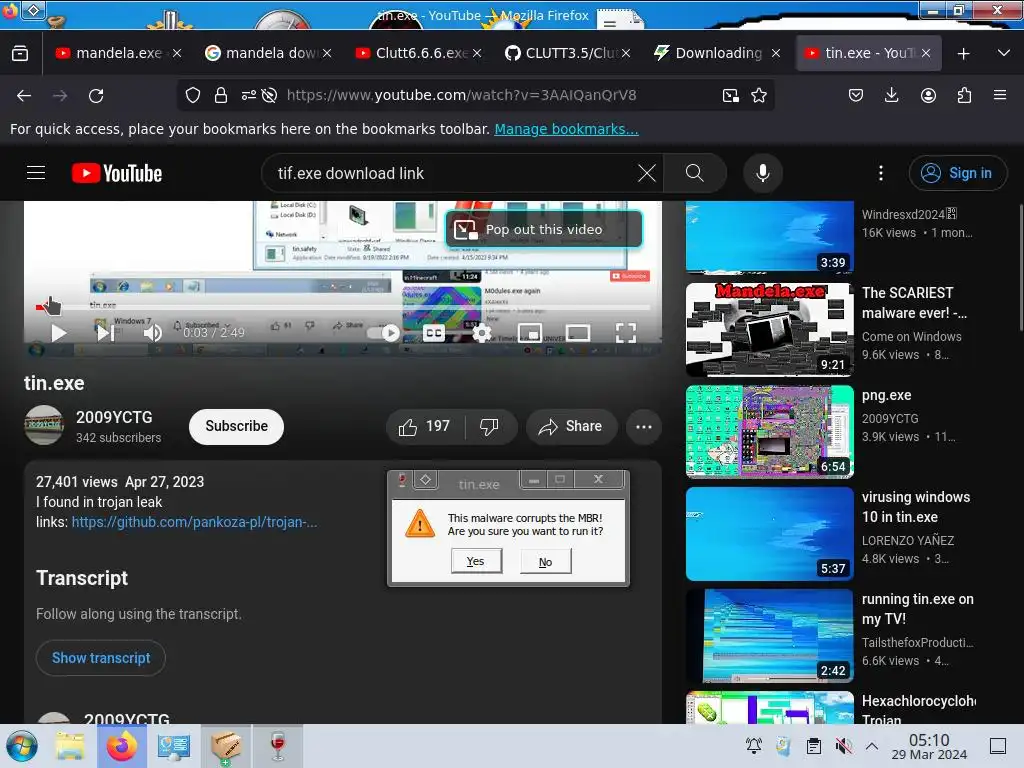Go to YouTube home logo
The height and width of the screenshot is (768, 1024).
click(117, 173)
